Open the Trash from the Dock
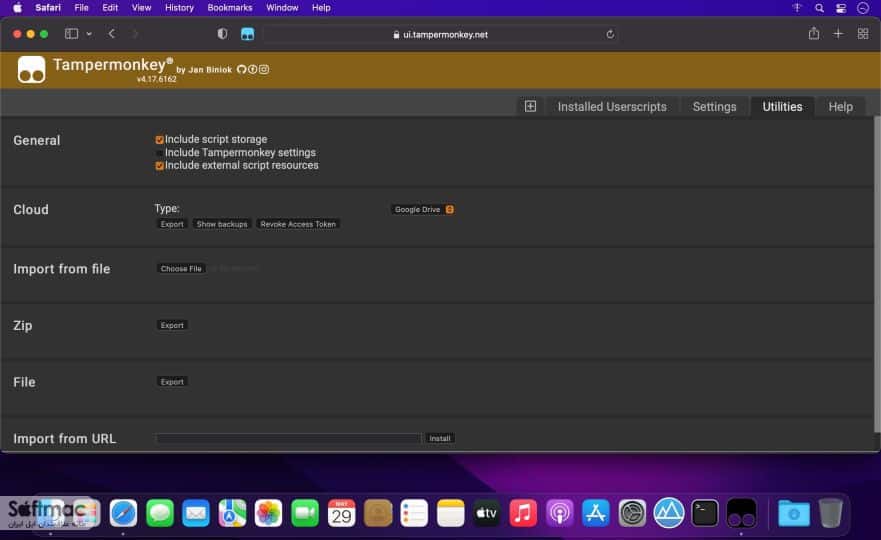The width and height of the screenshot is (881, 540). click(x=830, y=512)
